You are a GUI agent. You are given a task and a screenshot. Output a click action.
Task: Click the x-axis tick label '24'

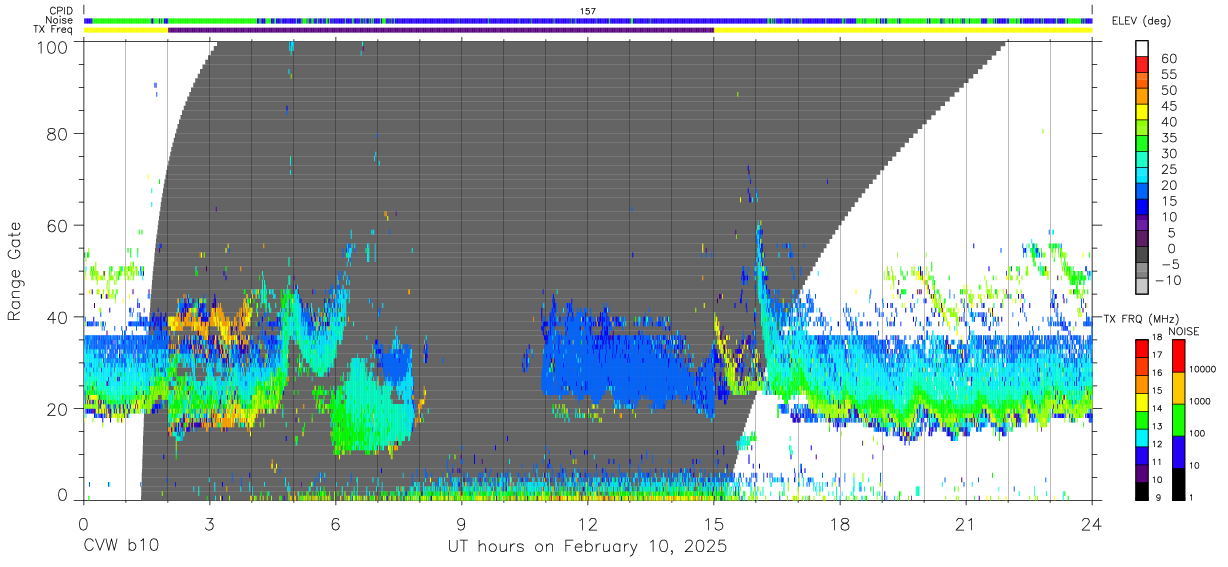pyautogui.click(x=1092, y=523)
